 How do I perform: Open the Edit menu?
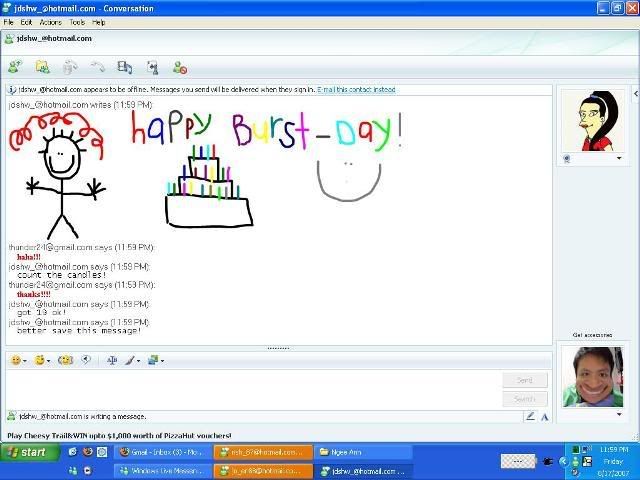pyautogui.click(x=26, y=22)
